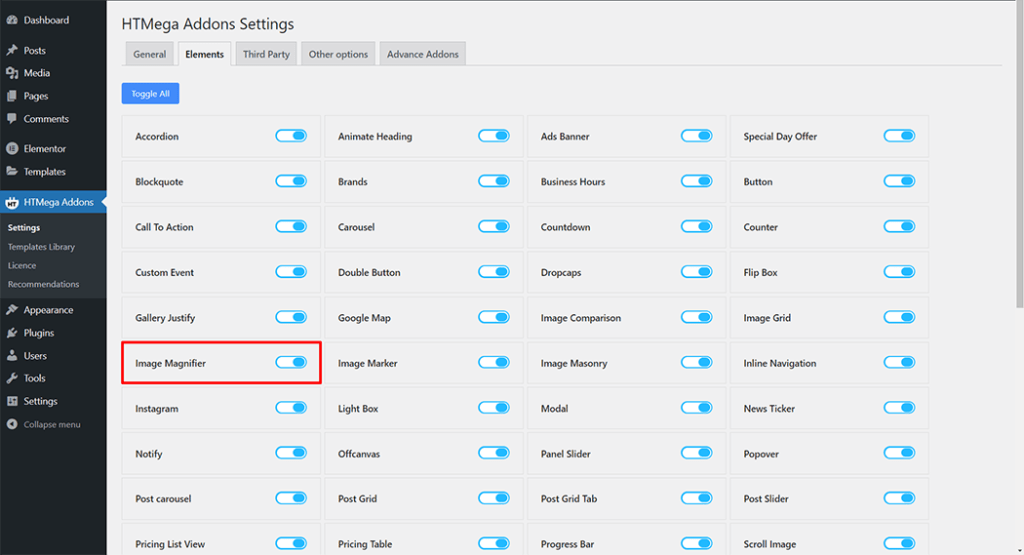Switch off the News Ticker toggle
The height and width of the screenshot is (555, 1024).
pyautogui.click(x=899, y=408)
